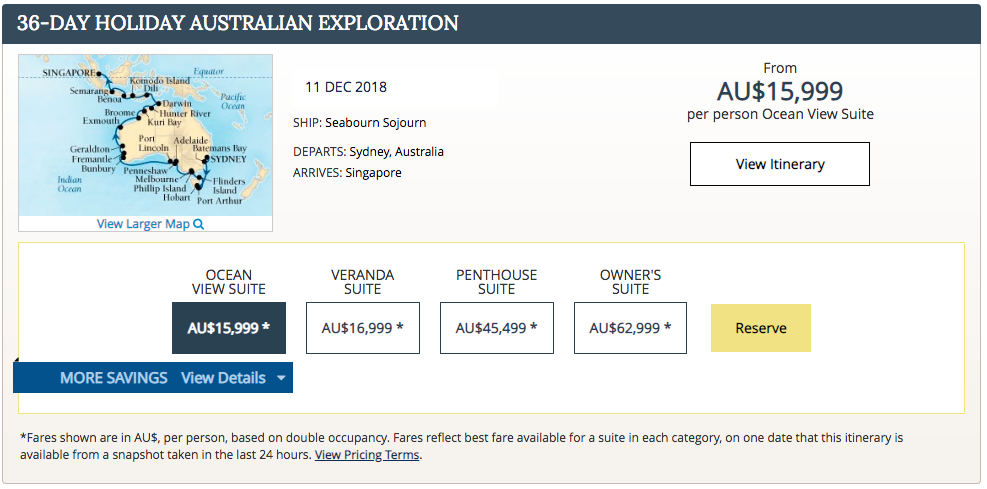The height and width of the screenshot is (489, 987).
Task: Click the 36-Day Holiday Australian Exploration title
Action: 238,23
